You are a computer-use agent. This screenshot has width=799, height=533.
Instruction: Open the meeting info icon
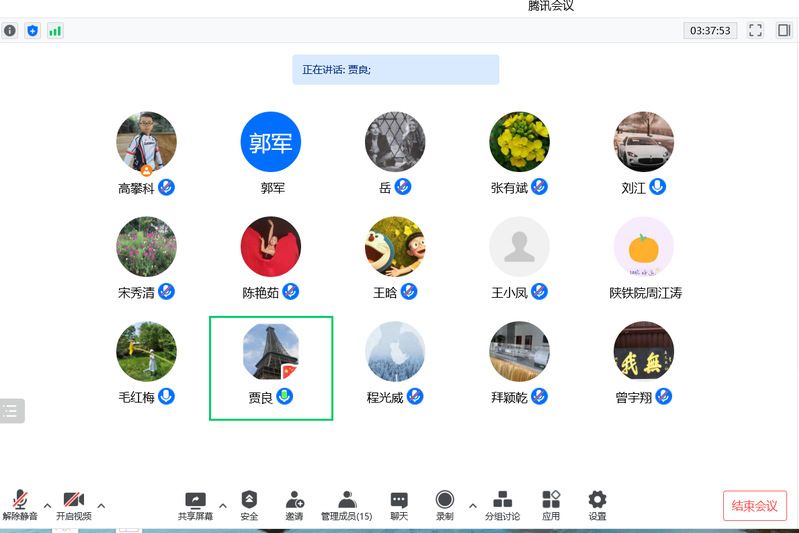tap(10, 31)
